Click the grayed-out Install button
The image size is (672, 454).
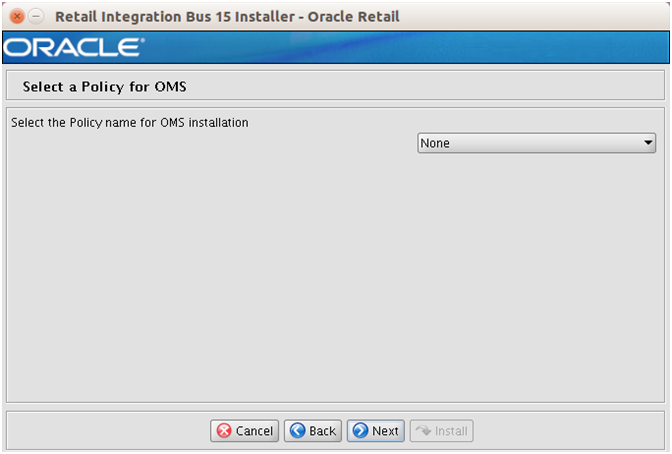[x=441, y=430]
